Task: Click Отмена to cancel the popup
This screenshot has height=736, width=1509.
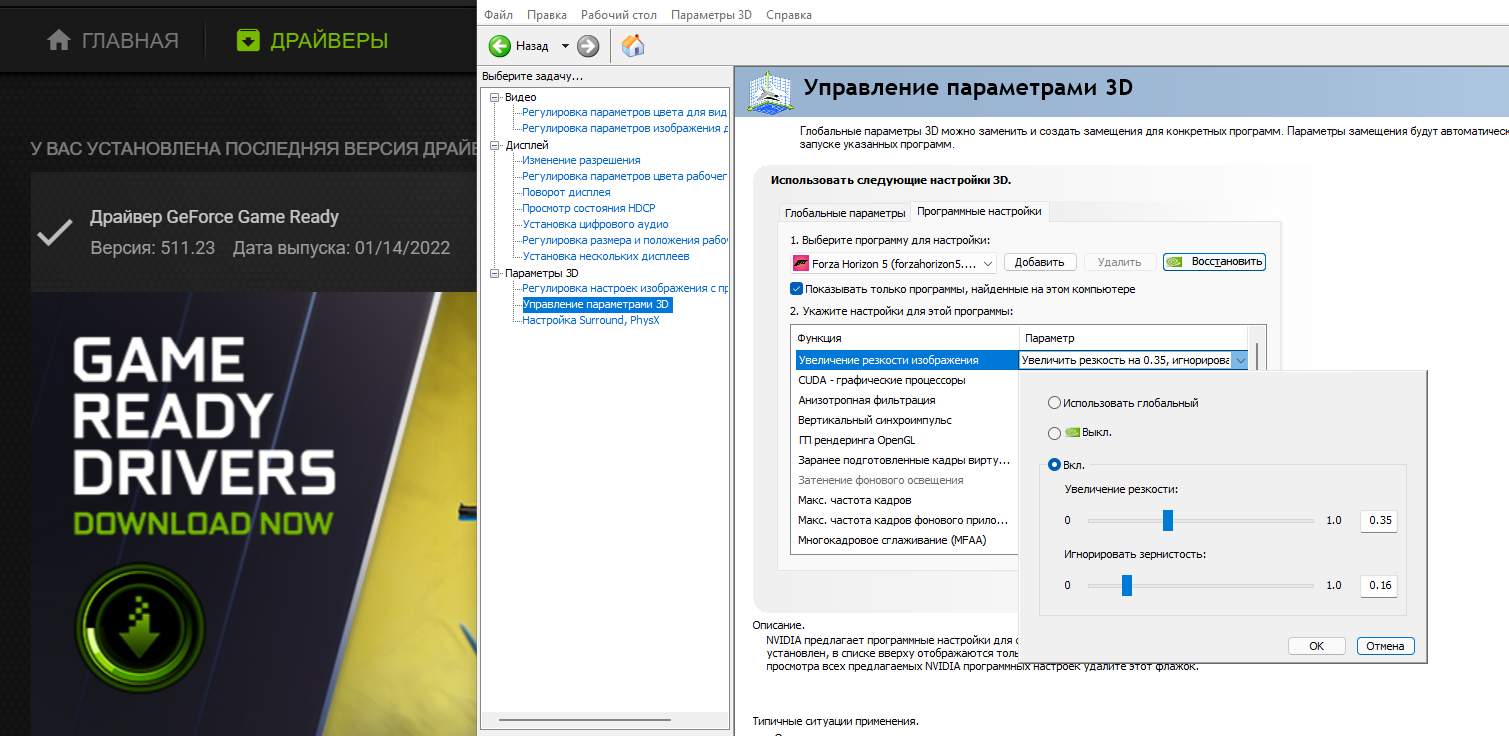Action: point(1385,646)
